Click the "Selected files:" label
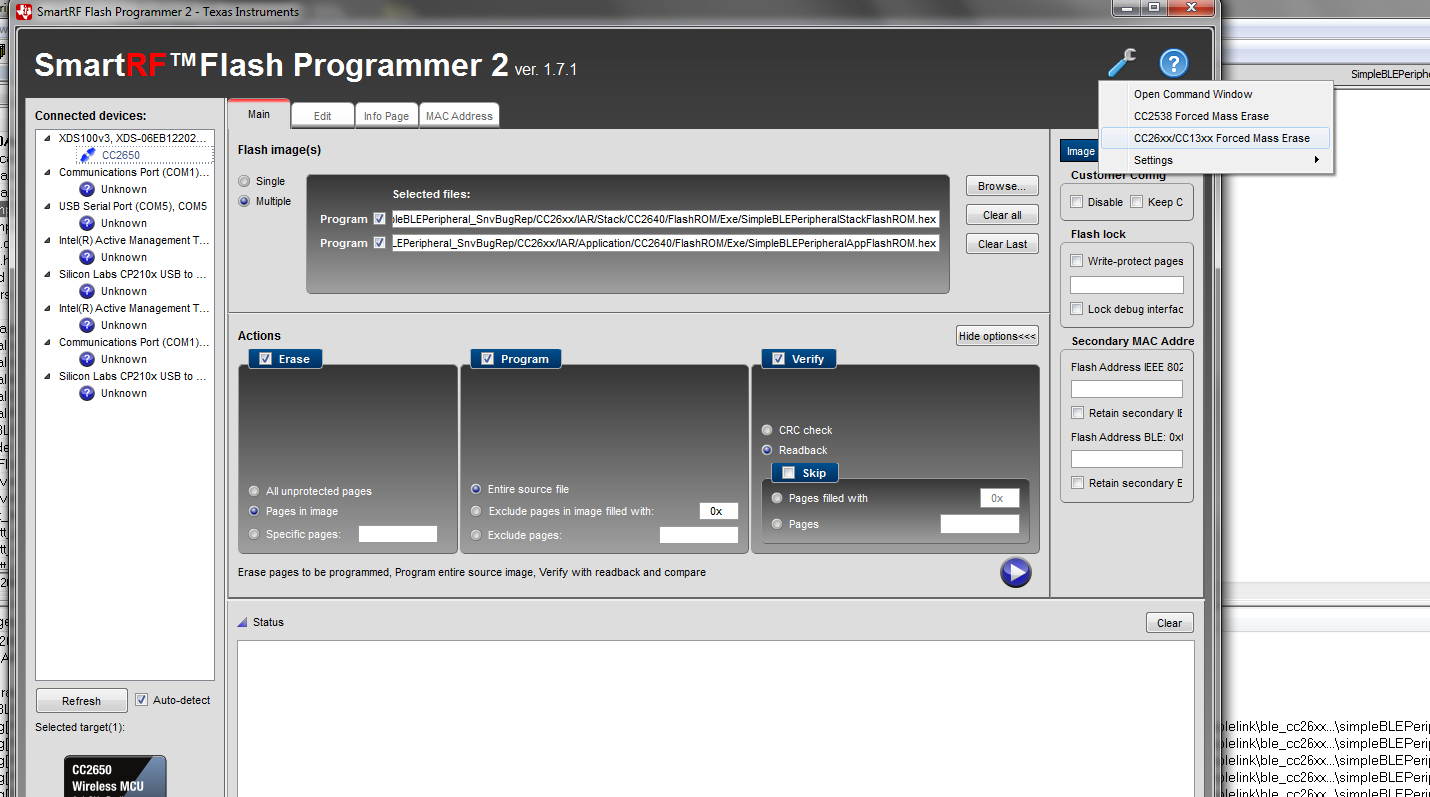 point(431,194)
